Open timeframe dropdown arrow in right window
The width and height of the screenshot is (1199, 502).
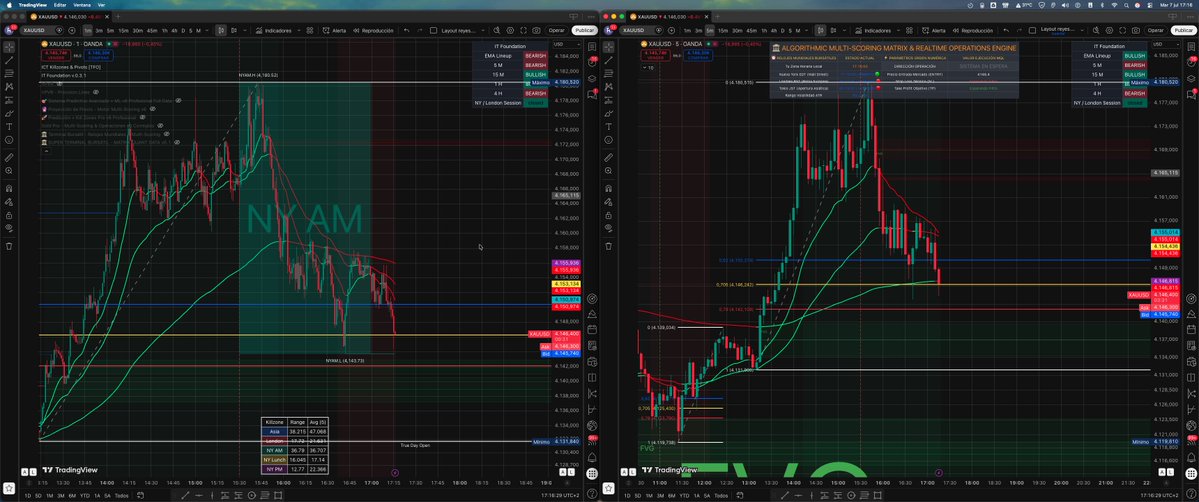point(807,31)
